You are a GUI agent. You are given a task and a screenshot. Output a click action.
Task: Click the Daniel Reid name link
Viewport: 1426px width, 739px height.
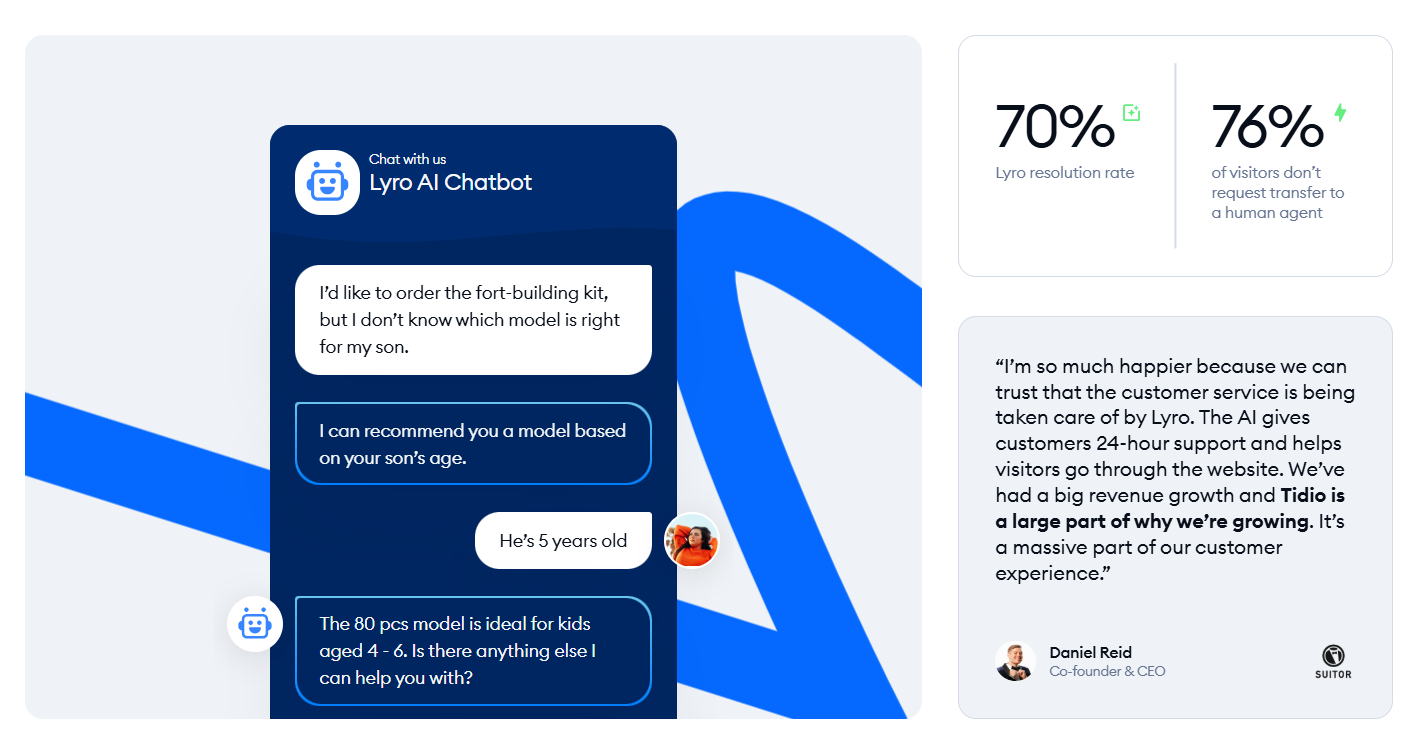1090,652
